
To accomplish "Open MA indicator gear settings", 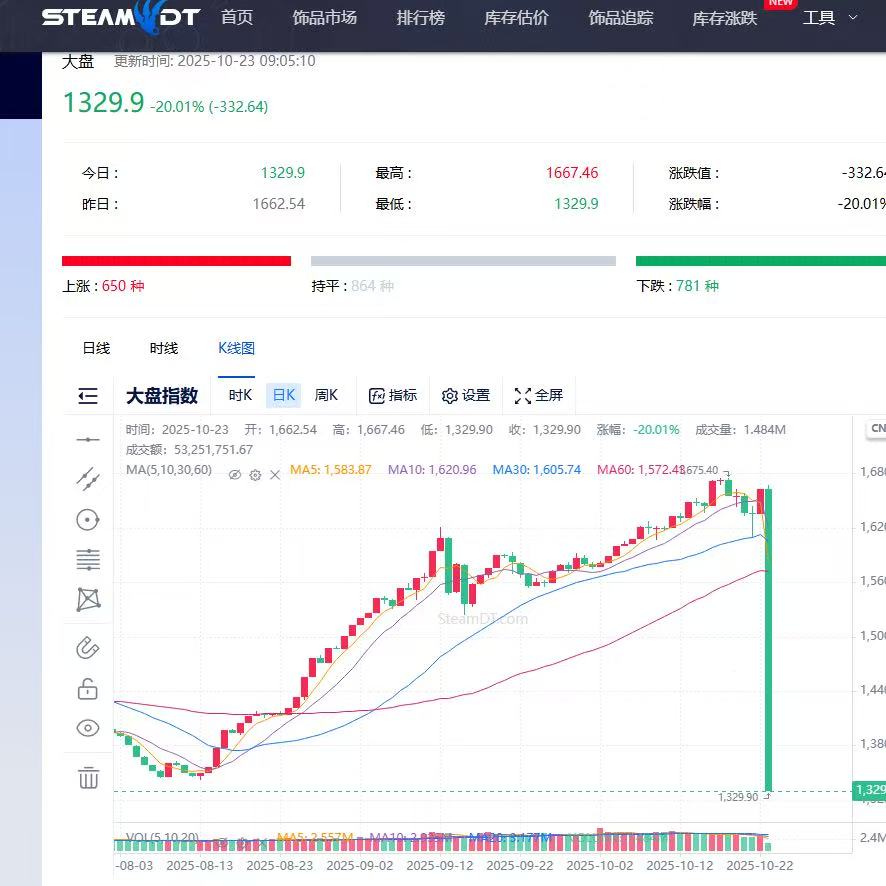I will click(255, 475).
